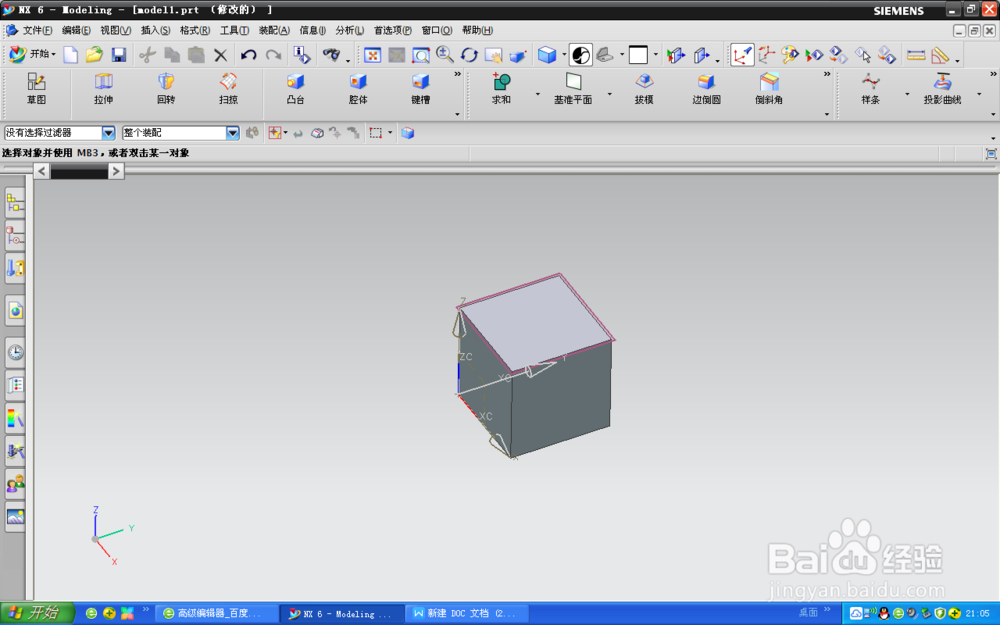The height and width of the screenshot is (625, 1000).
Task: Create a new file with New icon
Action: [x=70, y=55]
